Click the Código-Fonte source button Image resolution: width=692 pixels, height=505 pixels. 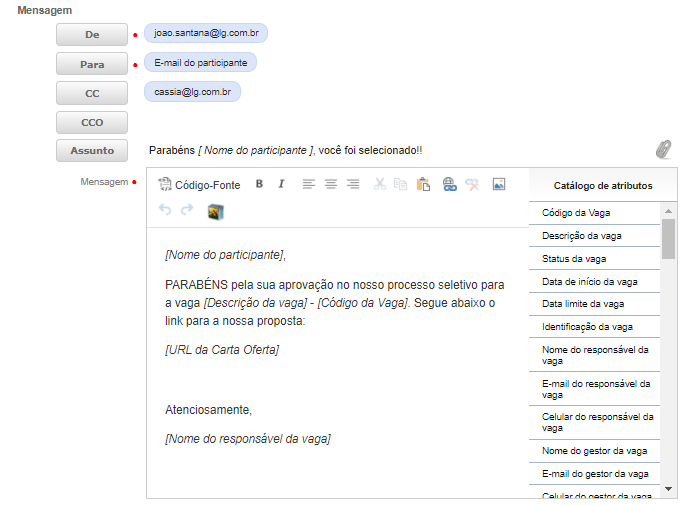pos(200,185)
